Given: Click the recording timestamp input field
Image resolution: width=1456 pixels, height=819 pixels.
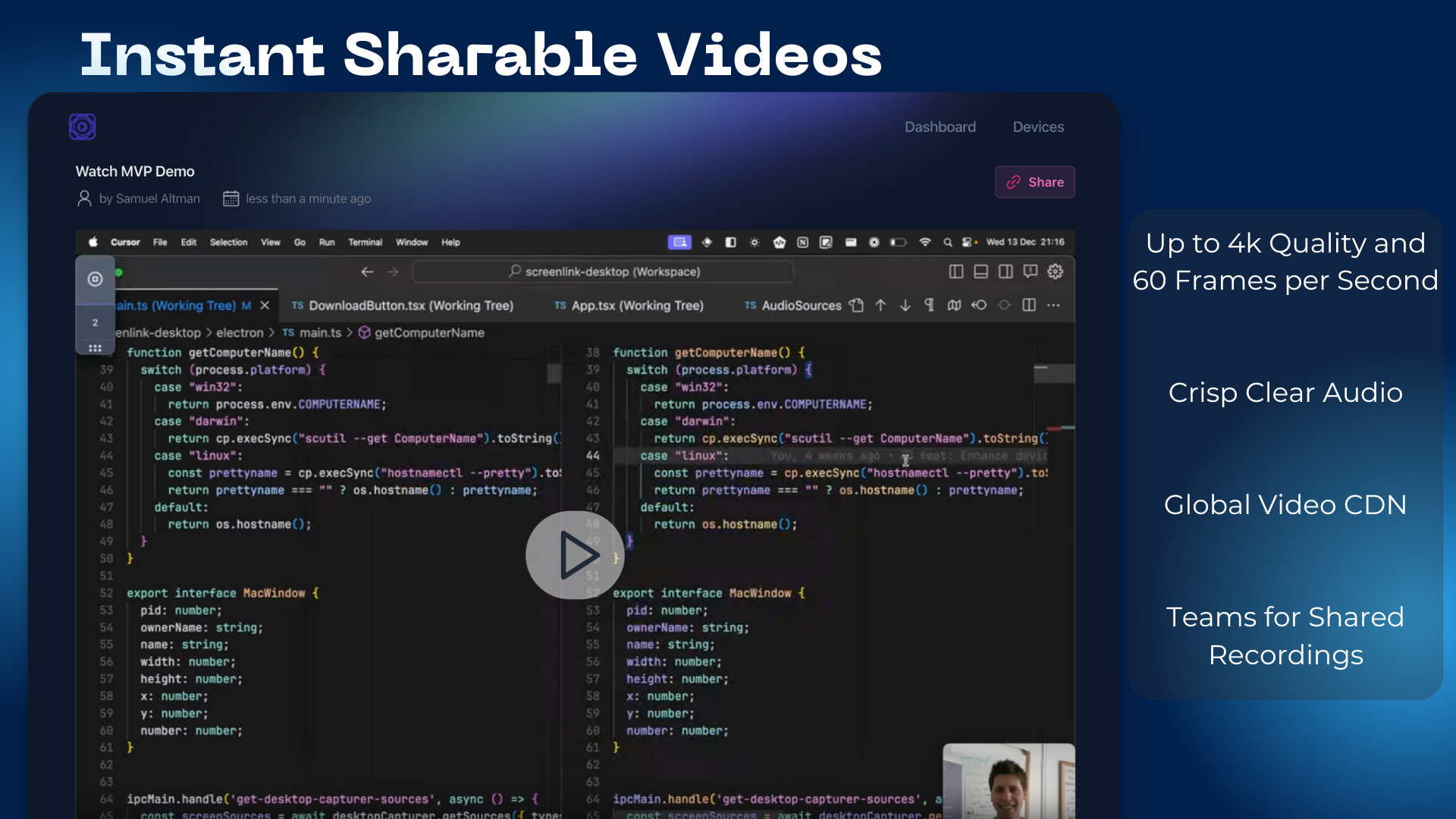Looking at the screenshot, I should [309, 199].
